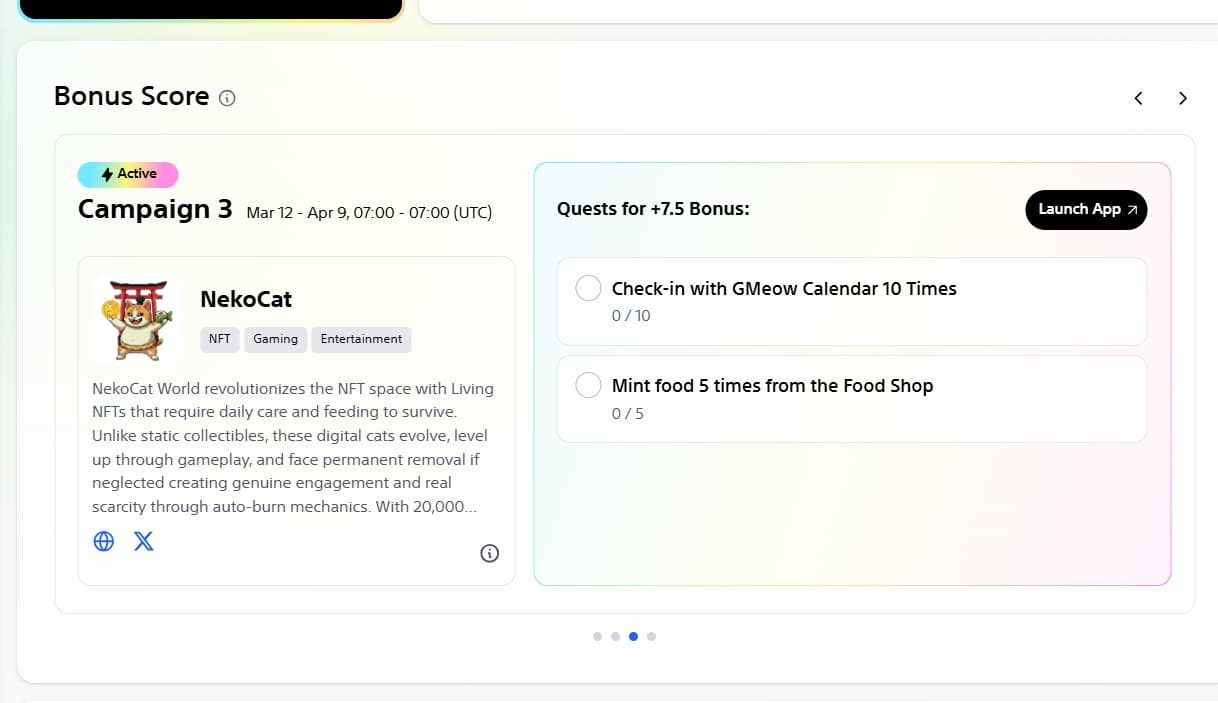Select the NFT category tag

pos(219,339)
